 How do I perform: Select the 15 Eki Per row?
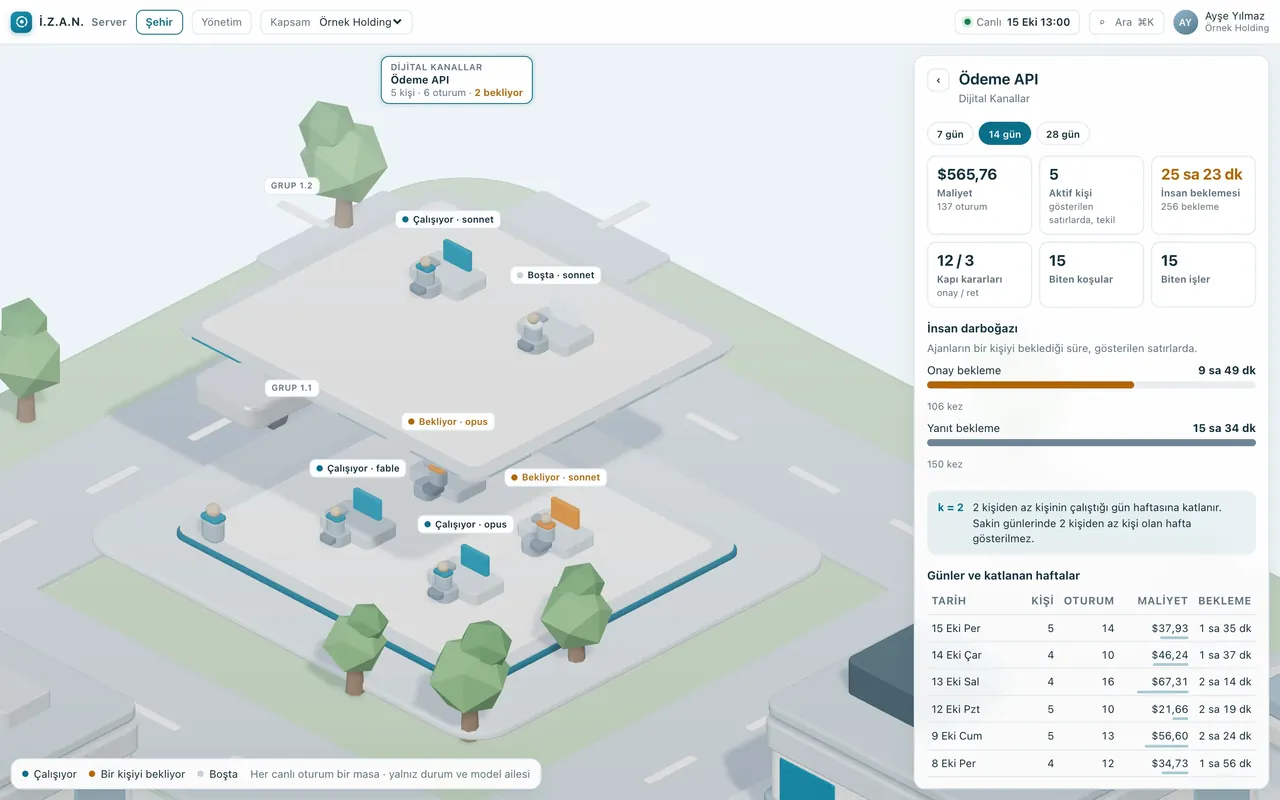(1091, 629)
